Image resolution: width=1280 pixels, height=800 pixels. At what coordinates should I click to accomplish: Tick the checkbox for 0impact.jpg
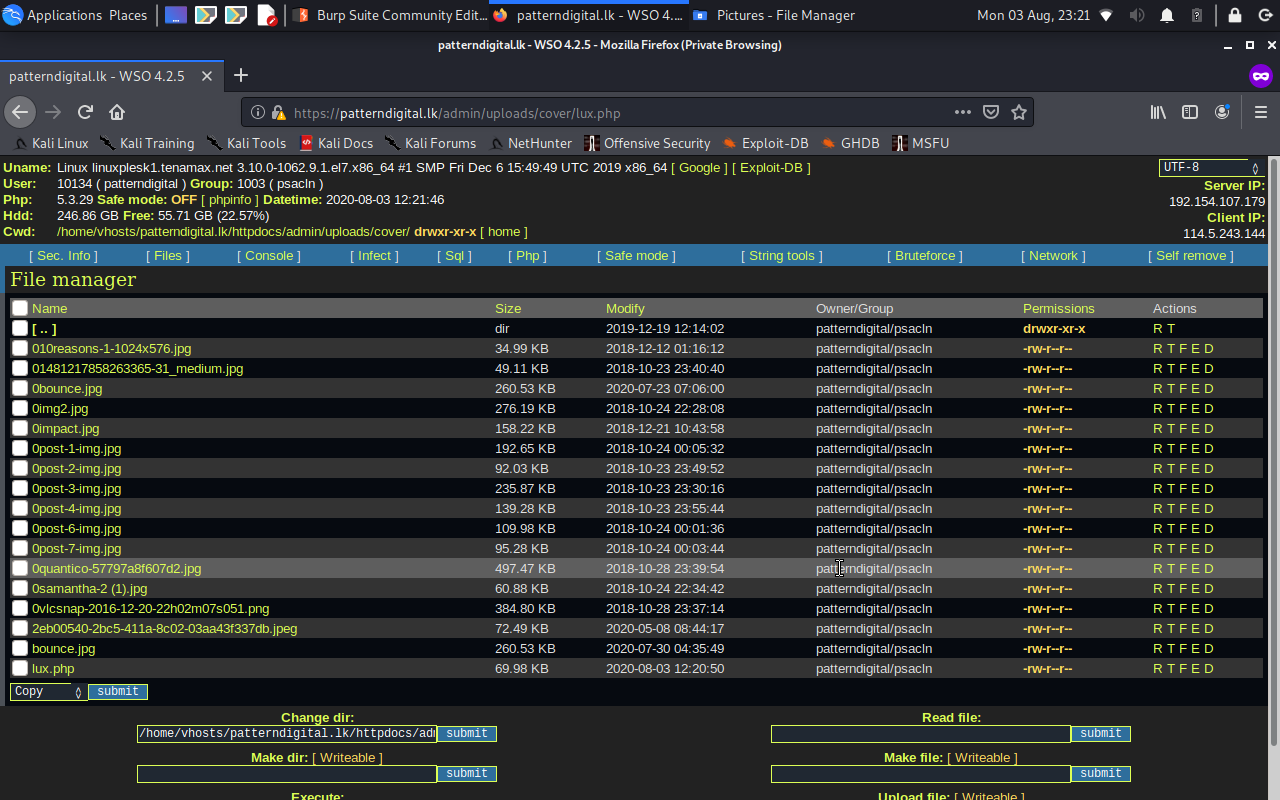[x=20, y=428]
